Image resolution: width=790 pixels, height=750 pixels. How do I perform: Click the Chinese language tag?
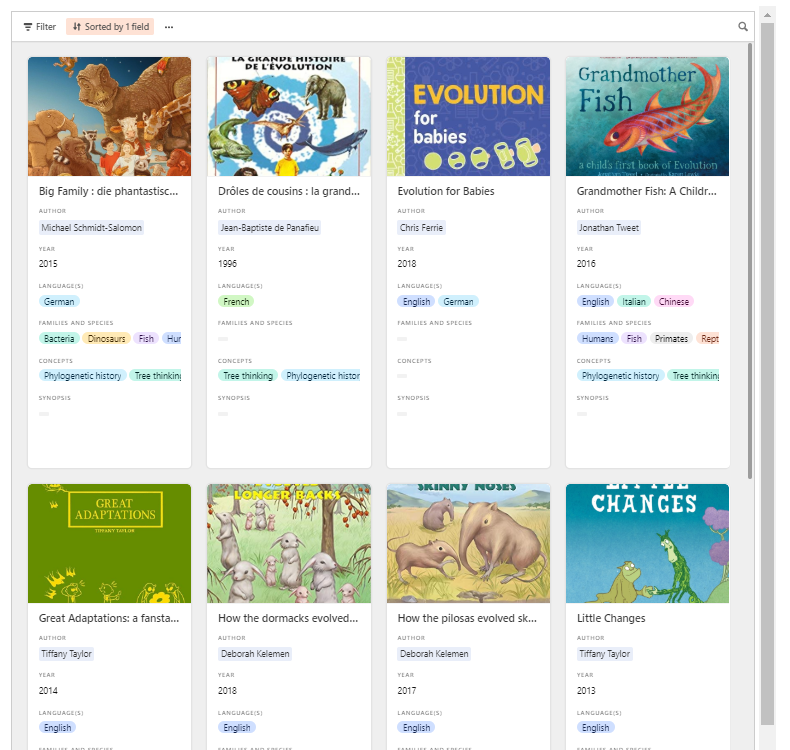[674, 302]
